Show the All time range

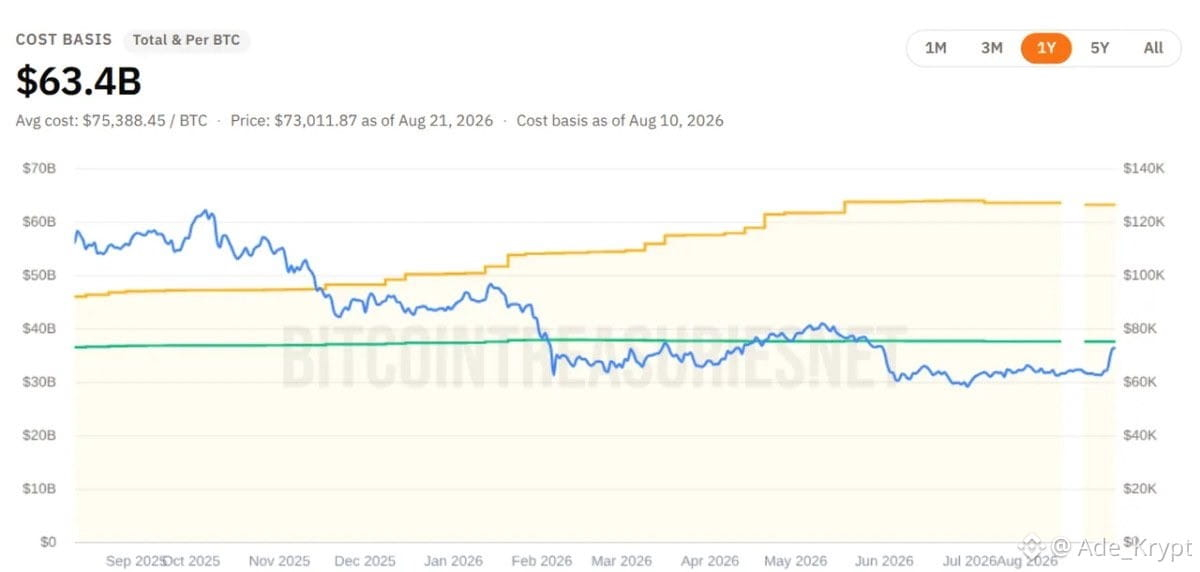[1153, 48]
